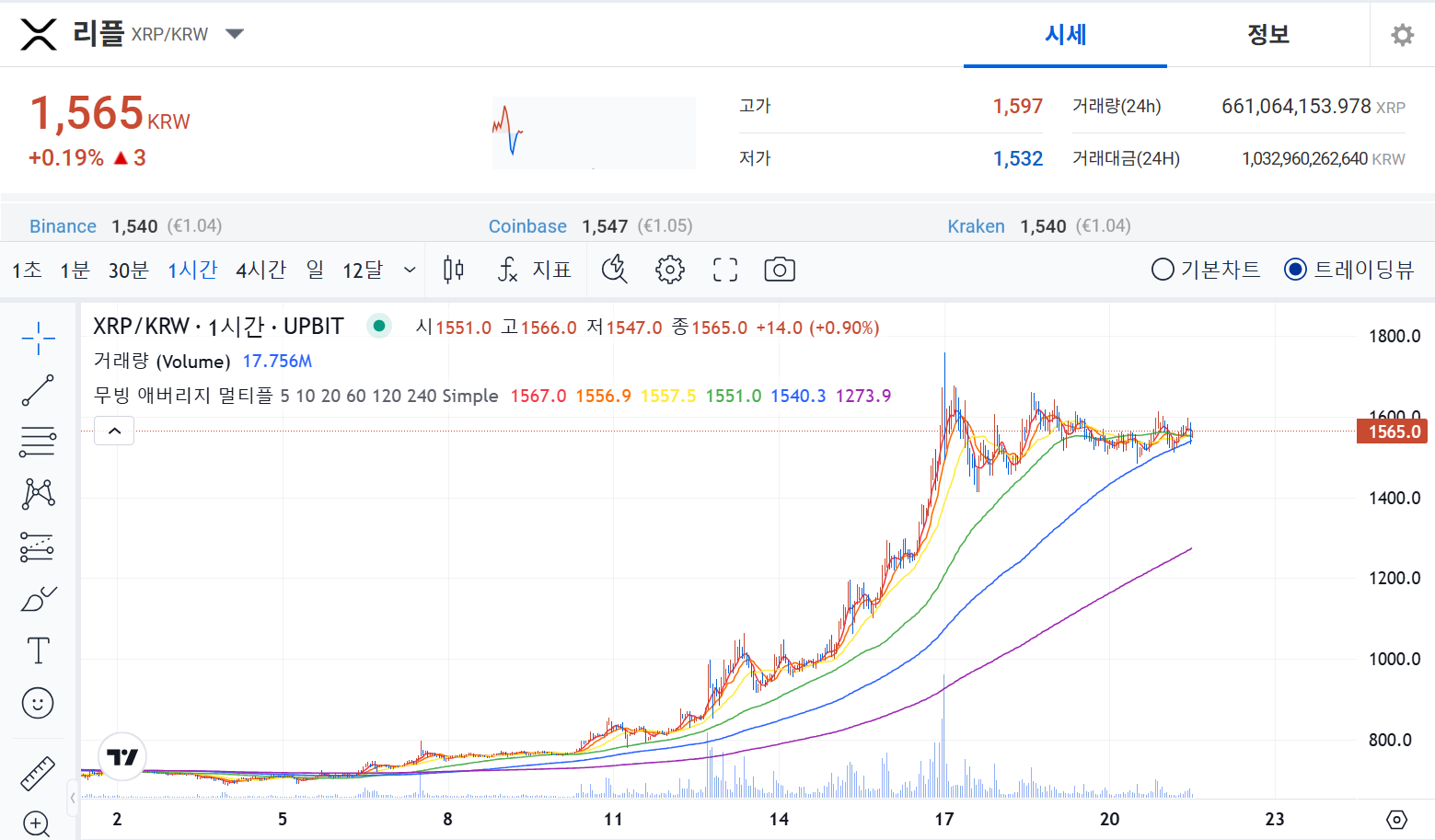
Task: Expand the XRP/KRW market pair dropdown
Action: pyautogui.click(x=235, y=34)
